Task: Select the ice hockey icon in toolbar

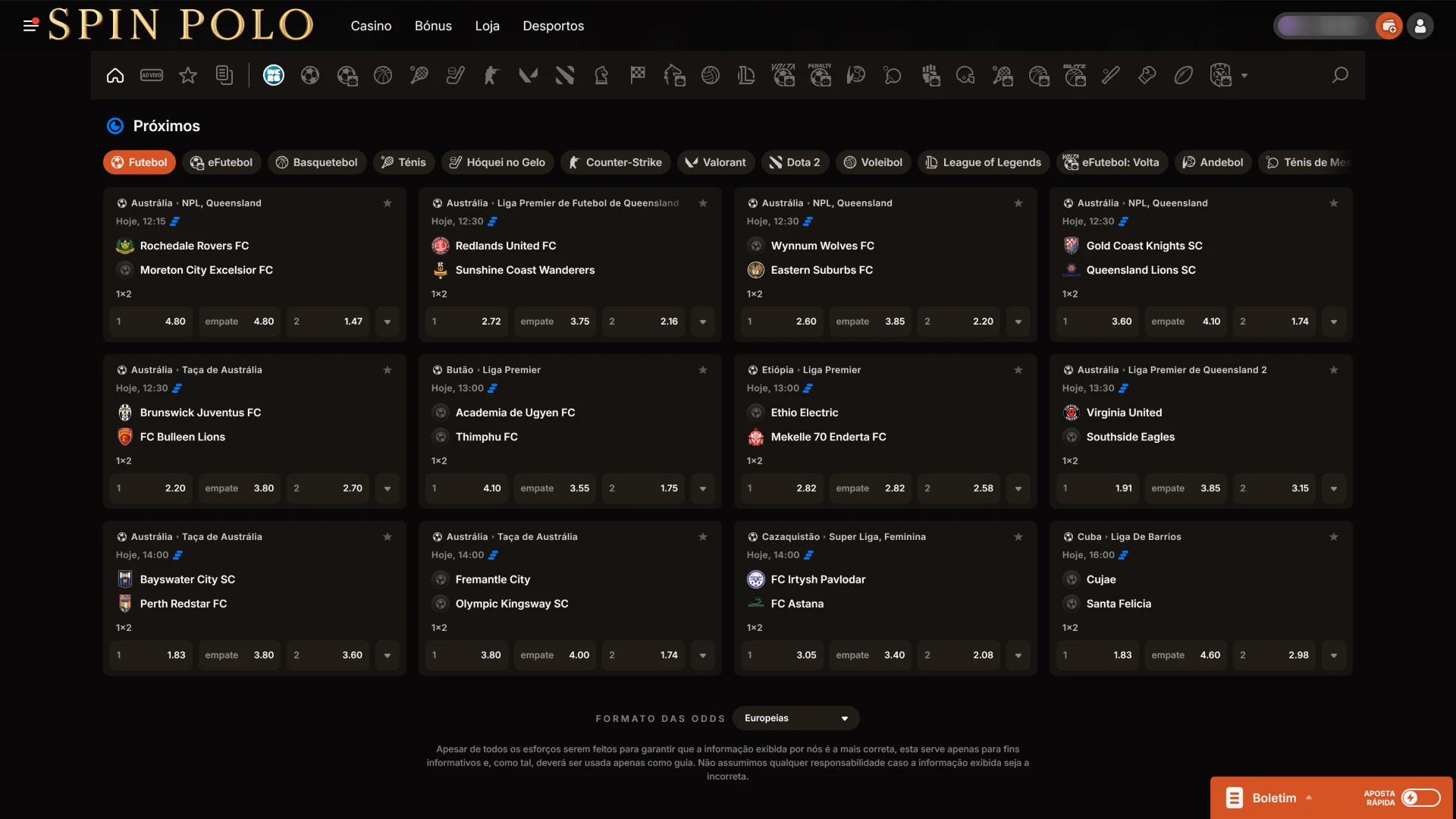Action: (x=456, y=75)
